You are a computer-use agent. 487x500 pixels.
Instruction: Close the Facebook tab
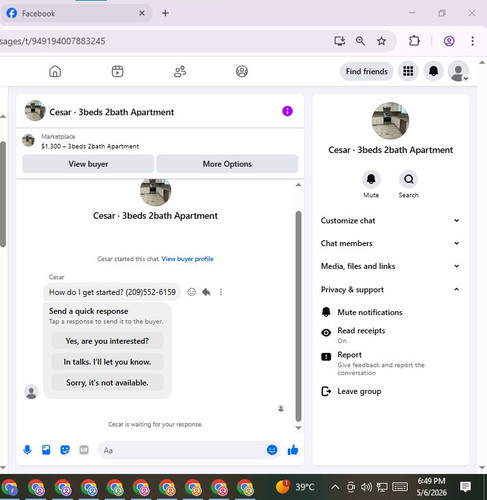pyautogui.click(x=142, y=13)
